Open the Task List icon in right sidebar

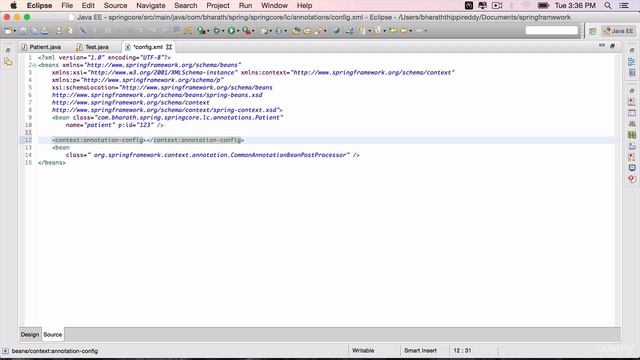point(632,73)
